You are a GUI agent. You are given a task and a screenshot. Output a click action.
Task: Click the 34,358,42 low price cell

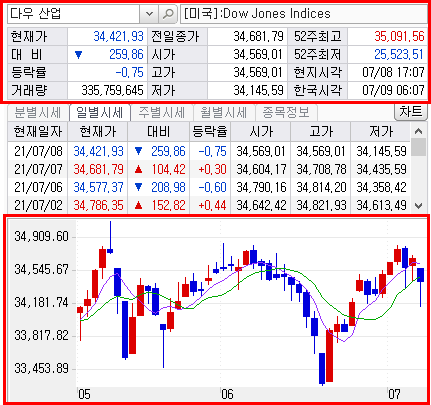[381, 187]
